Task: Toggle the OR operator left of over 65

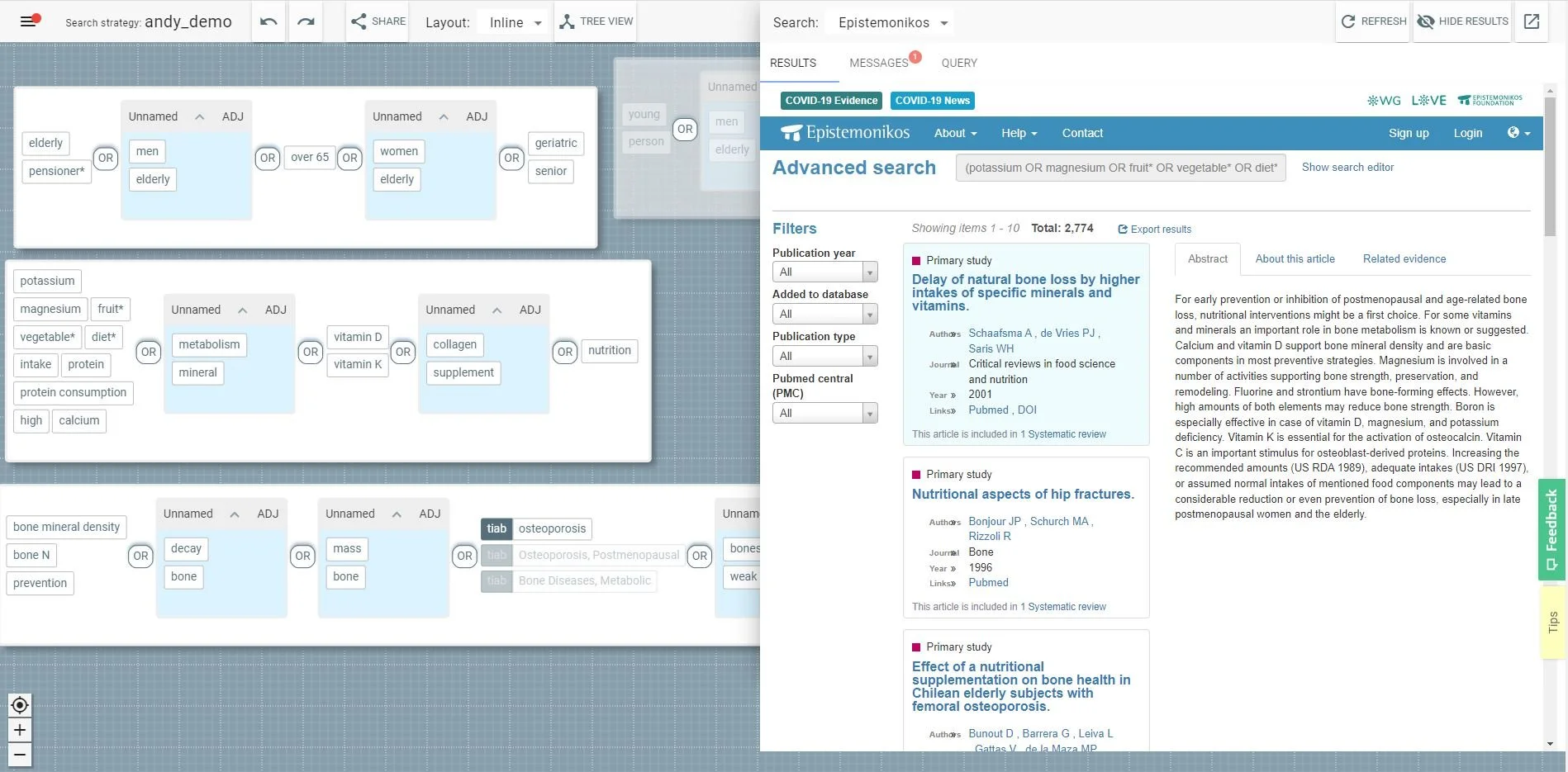Action: point(268,158)
